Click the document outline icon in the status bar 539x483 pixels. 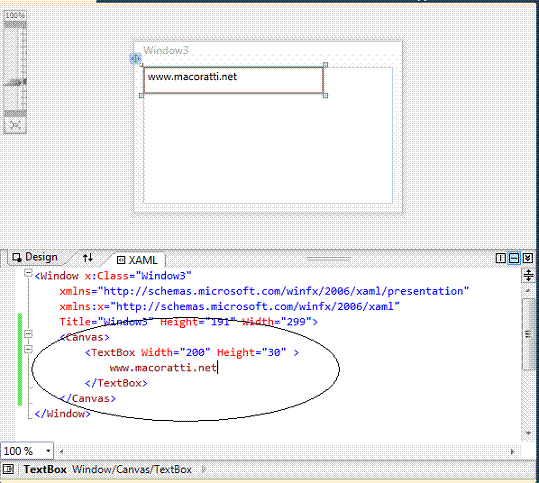point(8,469)
